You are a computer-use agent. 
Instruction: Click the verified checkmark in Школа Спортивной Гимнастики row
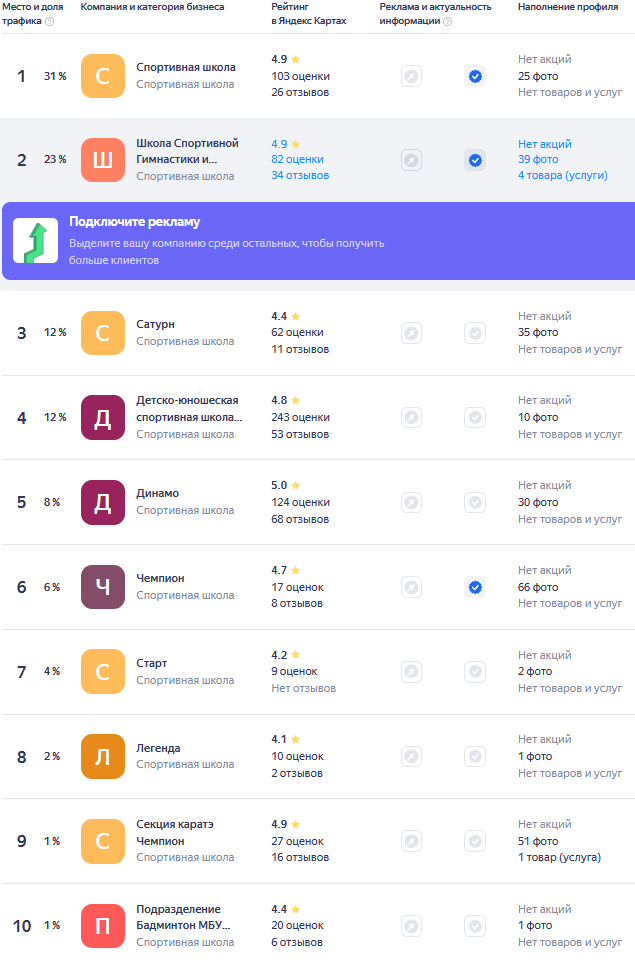point(475,161)
